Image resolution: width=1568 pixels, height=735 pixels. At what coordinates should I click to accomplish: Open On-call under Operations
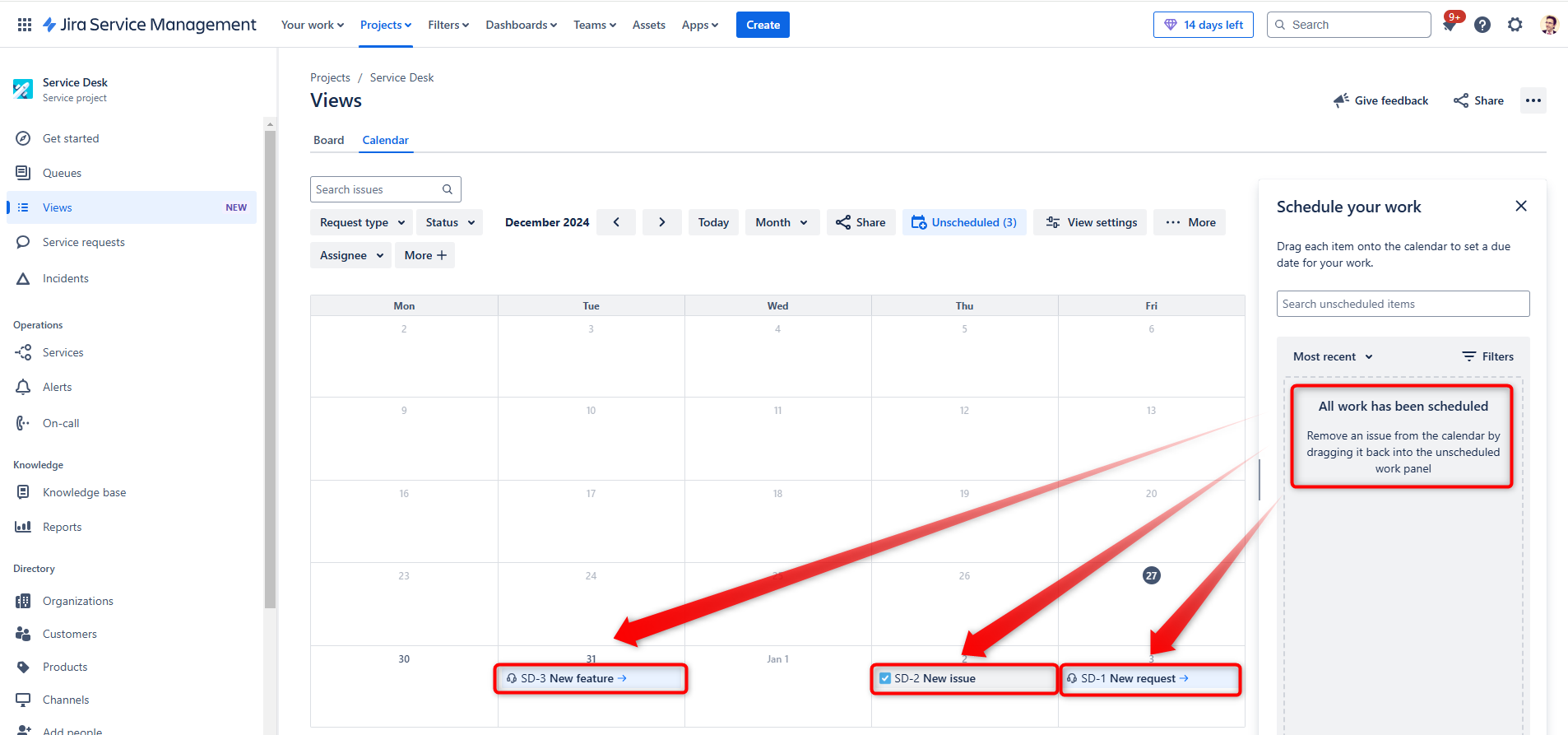point(132,423)
